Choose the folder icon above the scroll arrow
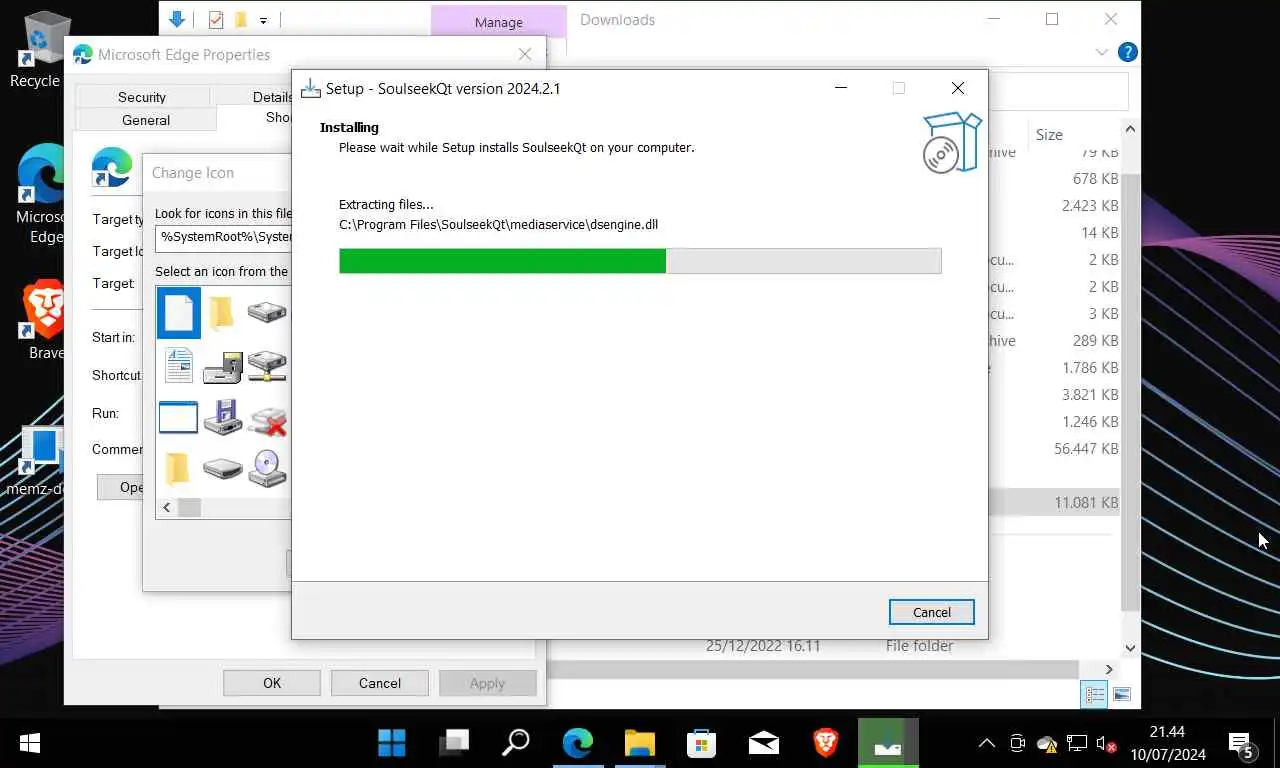1280x768 pixels. 177,468
